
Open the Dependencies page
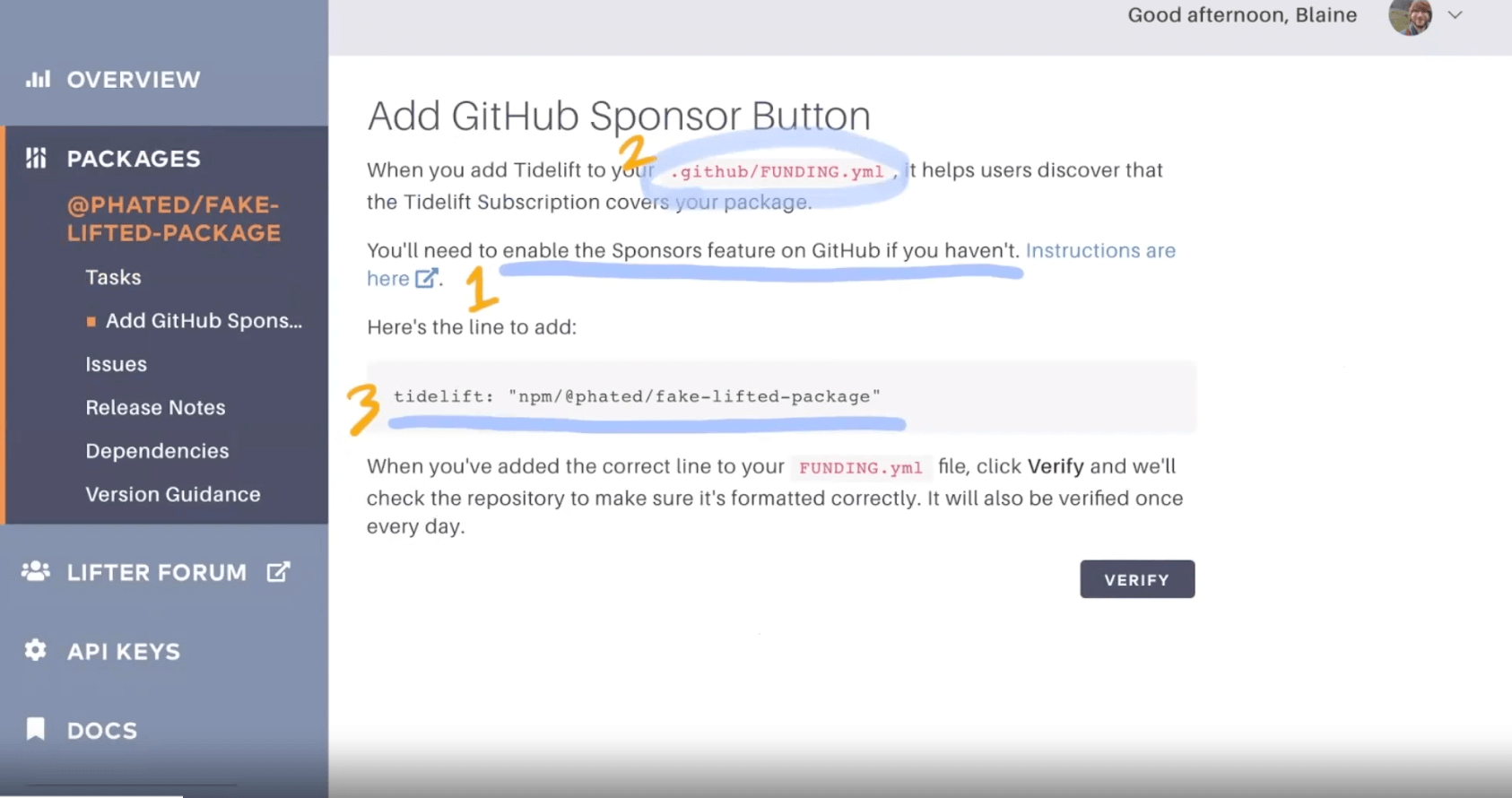(x=157, y=451)
